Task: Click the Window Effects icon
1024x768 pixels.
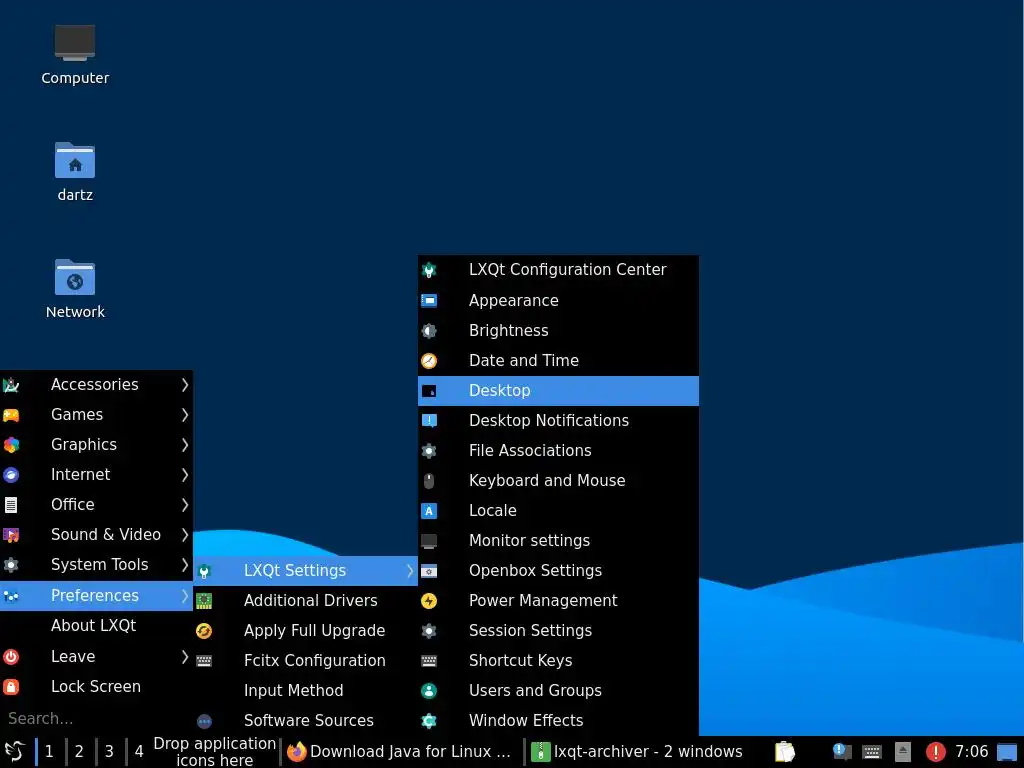Action: point(429,721)
